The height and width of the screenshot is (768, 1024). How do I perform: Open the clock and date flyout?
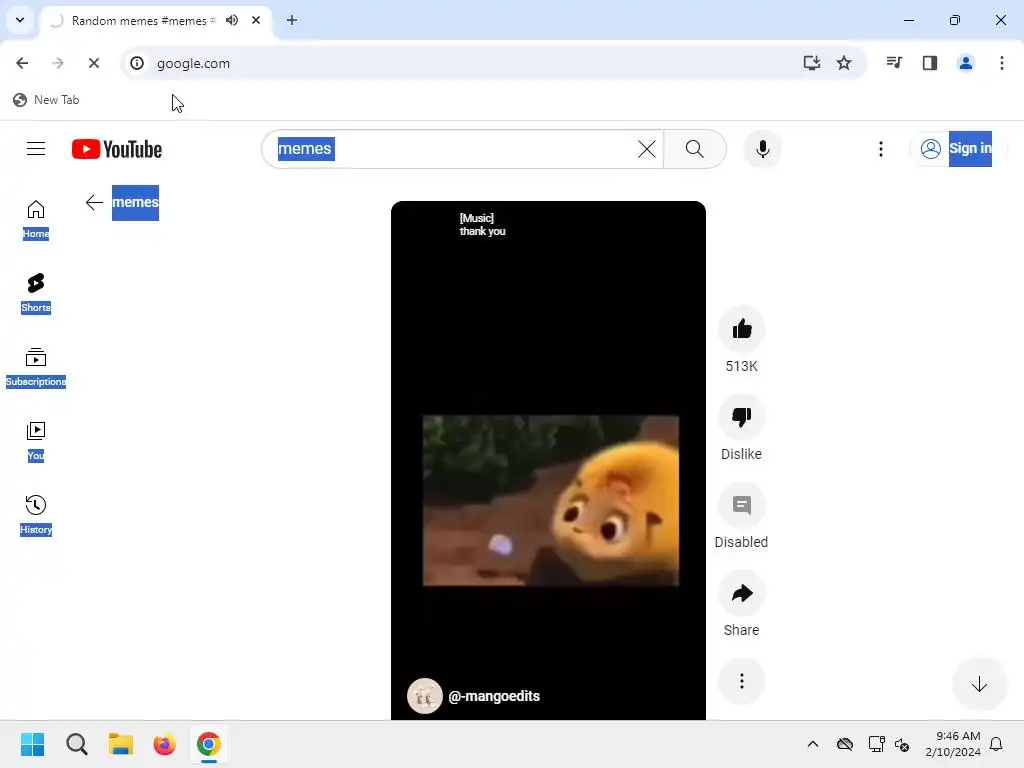(953, 744)
